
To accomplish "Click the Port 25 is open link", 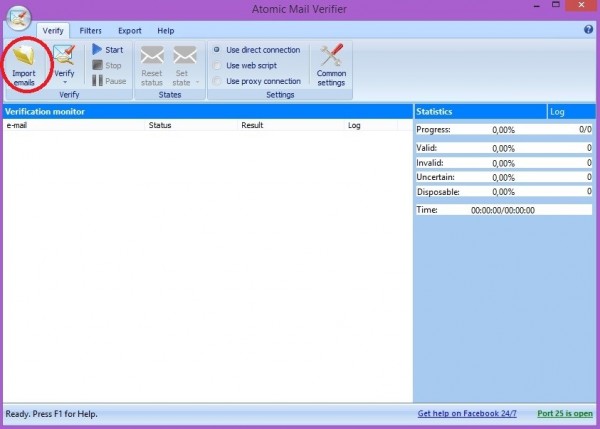I will (565, 414).
